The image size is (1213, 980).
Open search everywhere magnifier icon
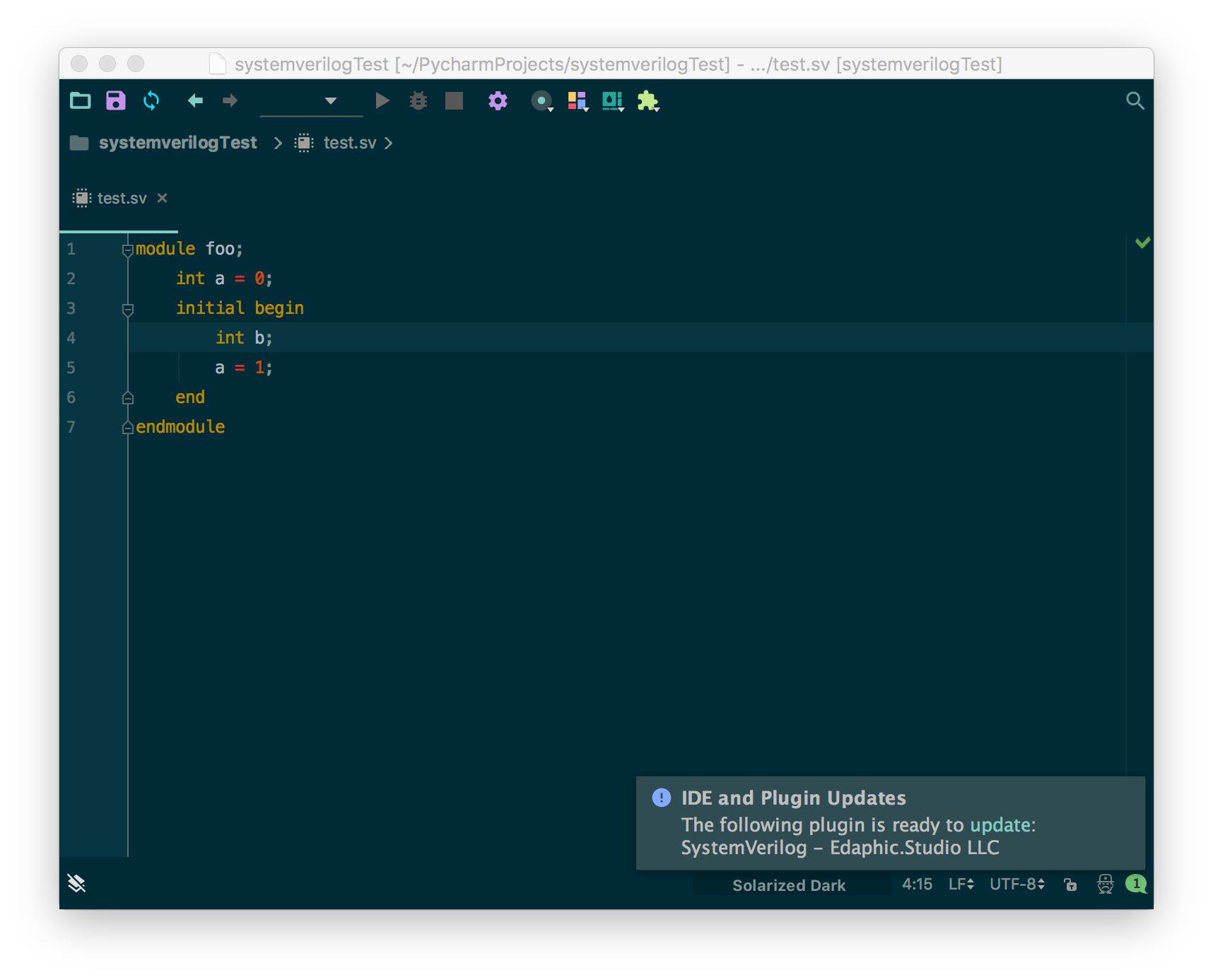pyautogui.click(x=1135, y=101)
